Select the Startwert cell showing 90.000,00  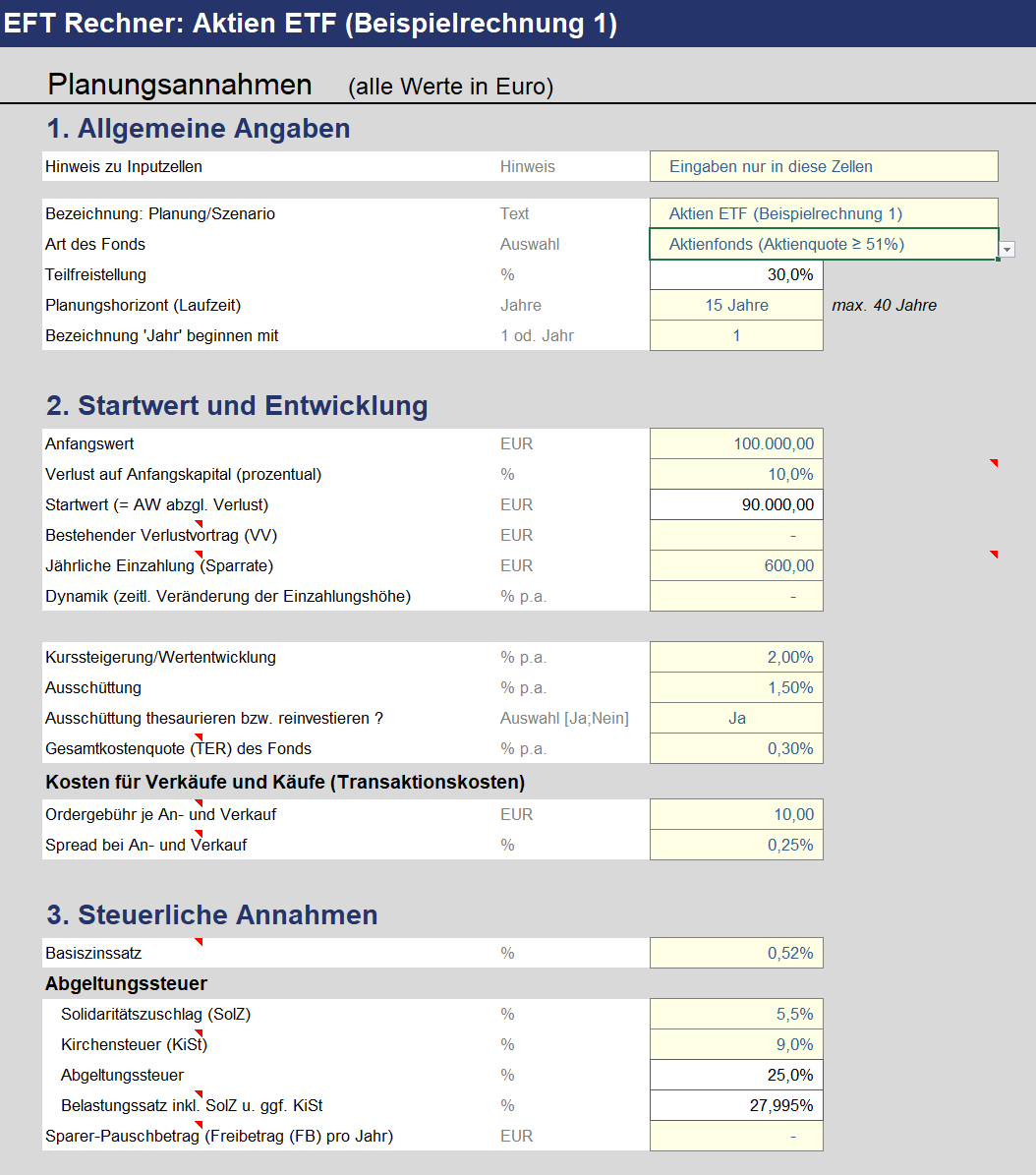(736, 504)
